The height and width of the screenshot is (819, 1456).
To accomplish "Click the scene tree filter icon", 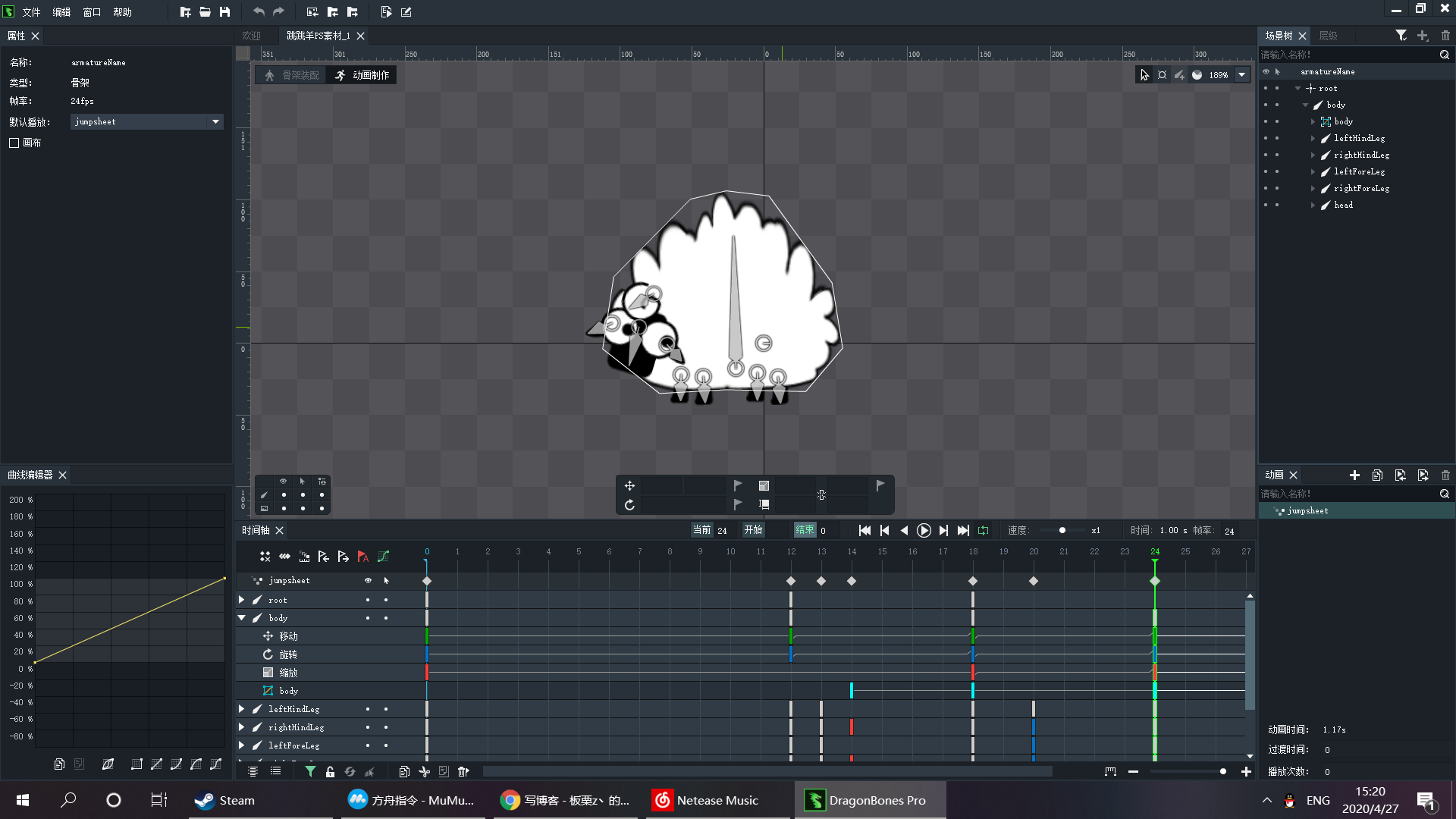I will (x=1401, y=36).
